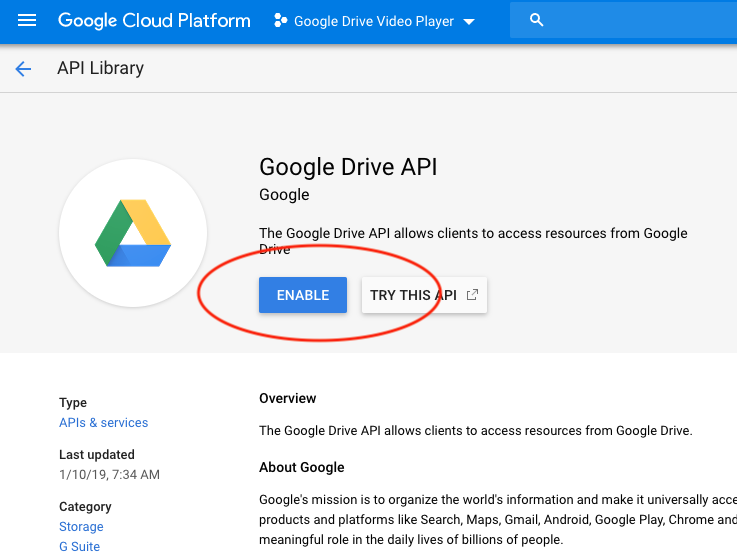Open the hamburger navigation menu
The image size is (737, 557).
(x=27, y=21)
